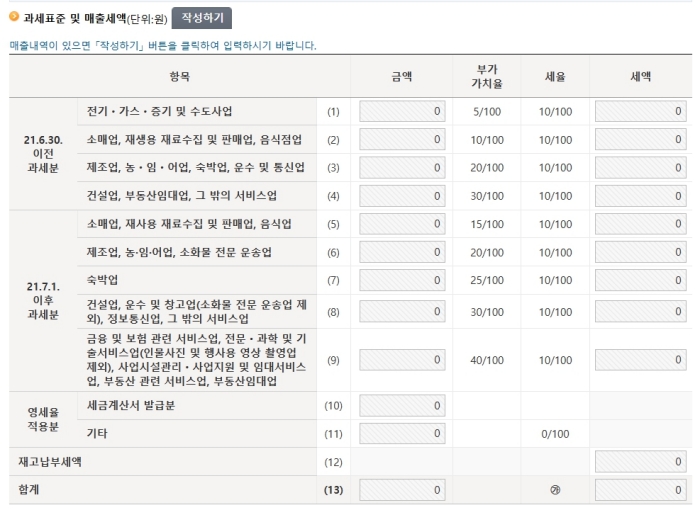The height and width of the screenshot is (510, 700).
Task: Select the 세액 field for row (5)
Action: 641,224
